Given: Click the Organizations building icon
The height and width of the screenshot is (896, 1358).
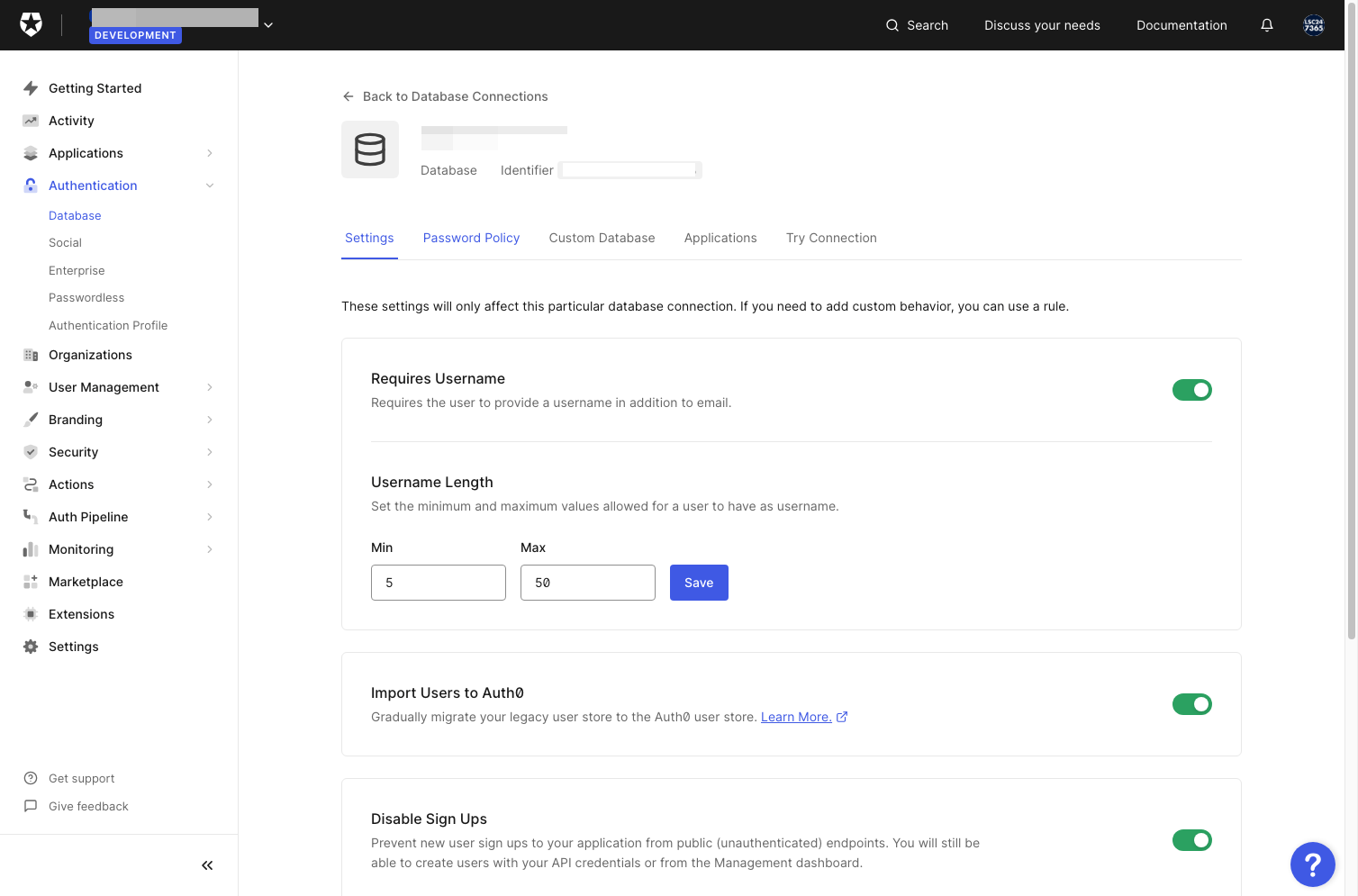Looking at the screenshot, I should (31, 355).
